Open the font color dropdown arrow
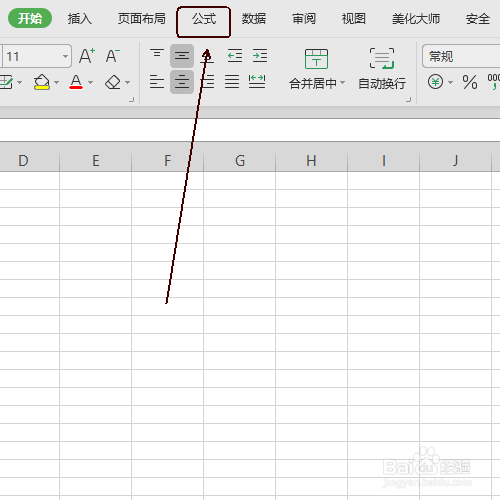Image resolution: width=500 pixels, height=500 pixels. tap(90, 82)
